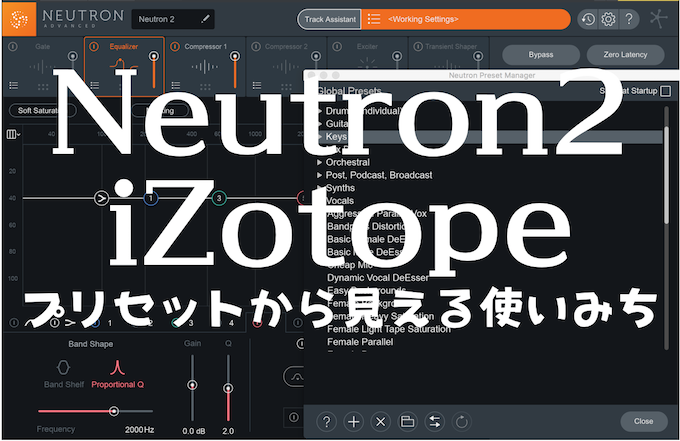Toggle the Compressor 2 power button
This screenshot has height=441, width=680.
tap(256, 46)
